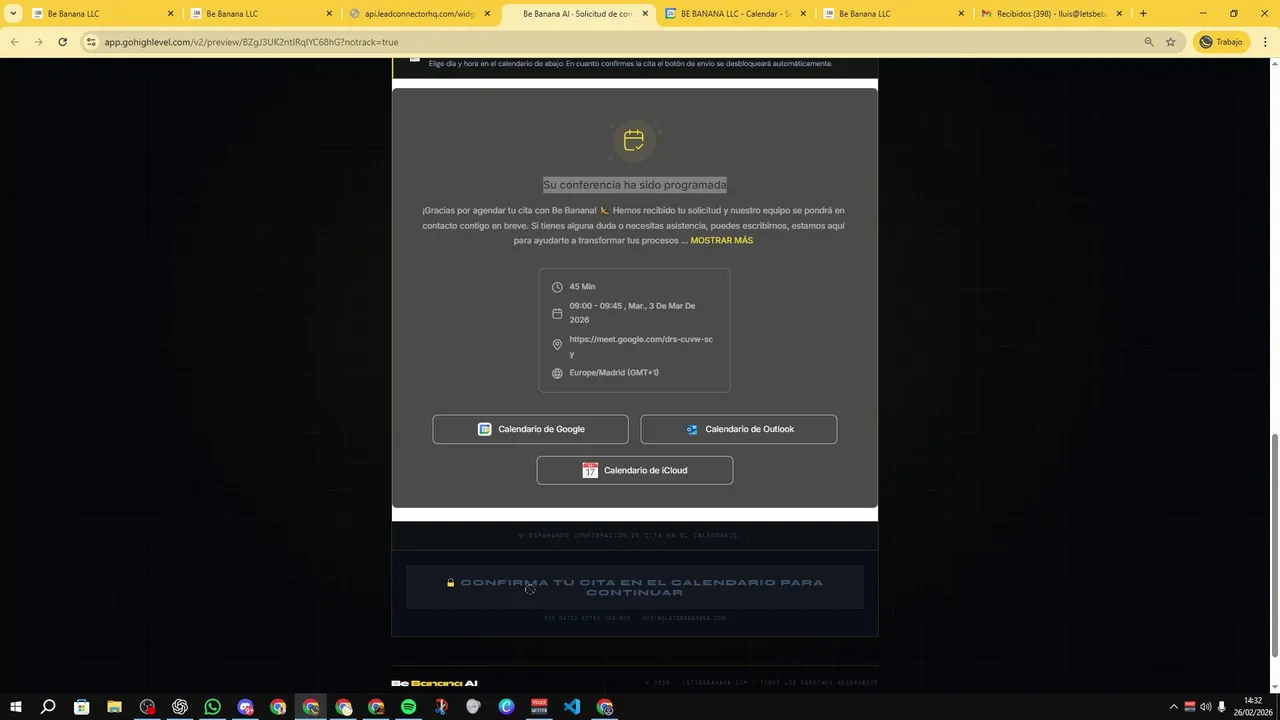Click the Europe/Madrid (GMT+1) timezone text
This screenshot has height=720, width=1280.
pyautogui.click(x=614, y=373)
